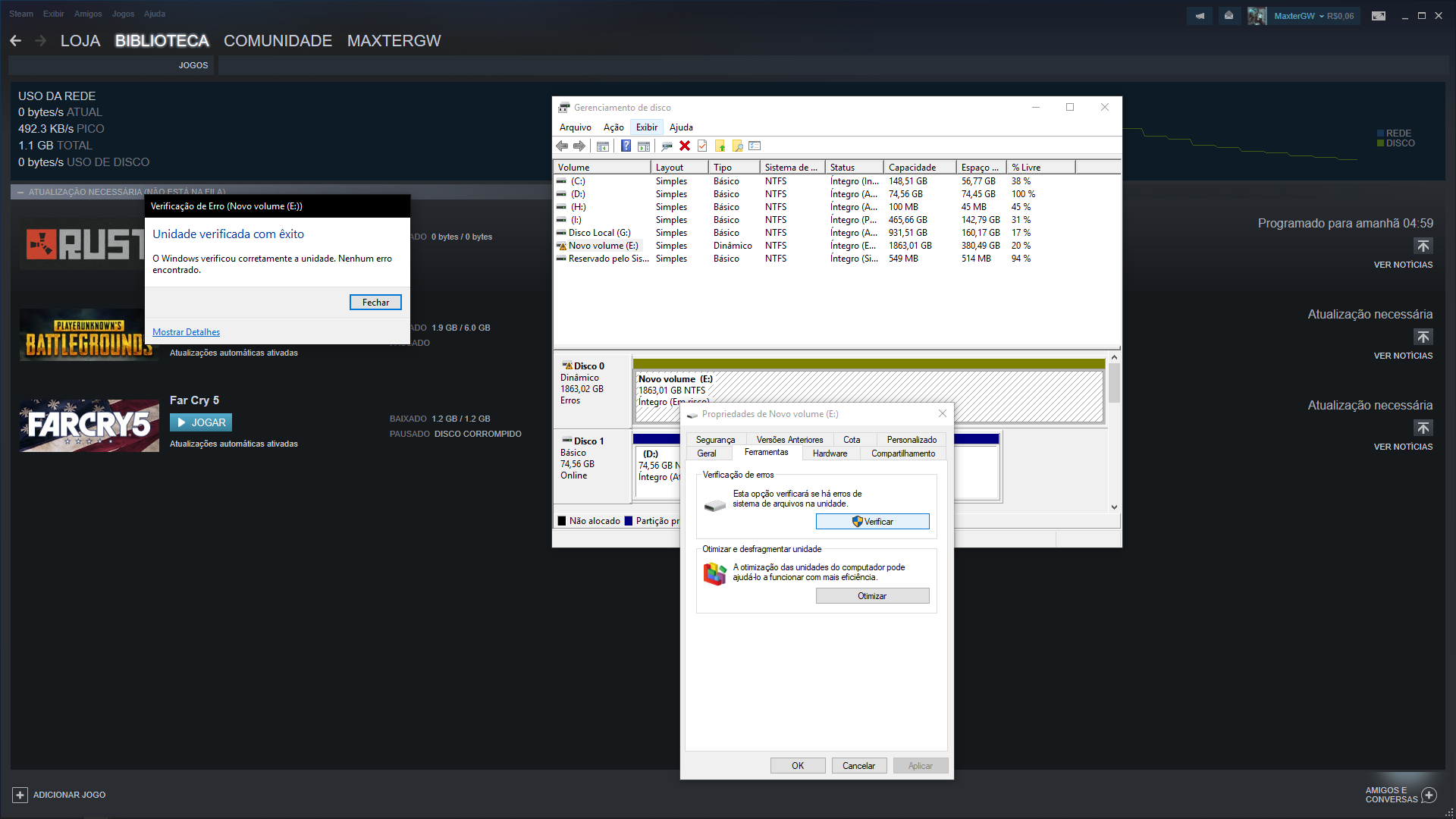Click the Verificar button

872,522
